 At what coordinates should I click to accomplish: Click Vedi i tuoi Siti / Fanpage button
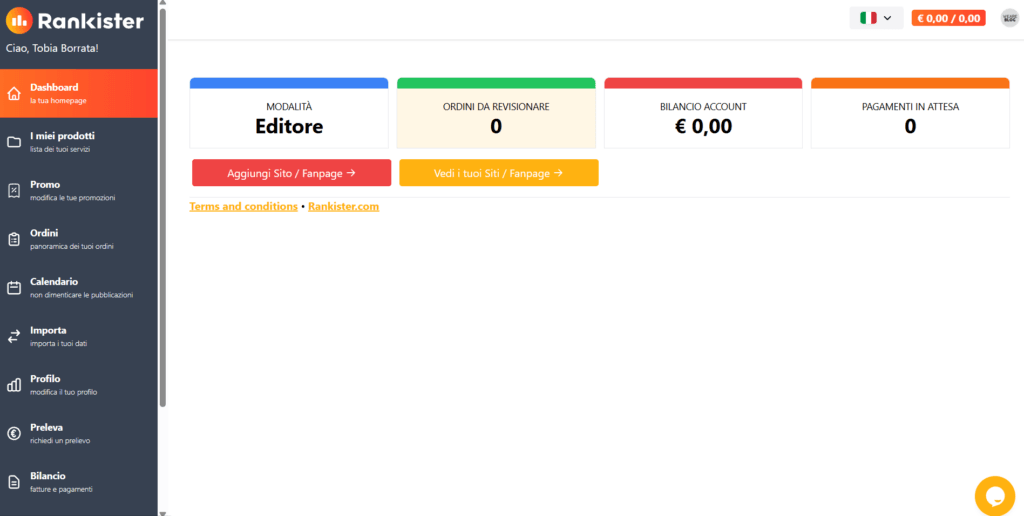(499, 173)
